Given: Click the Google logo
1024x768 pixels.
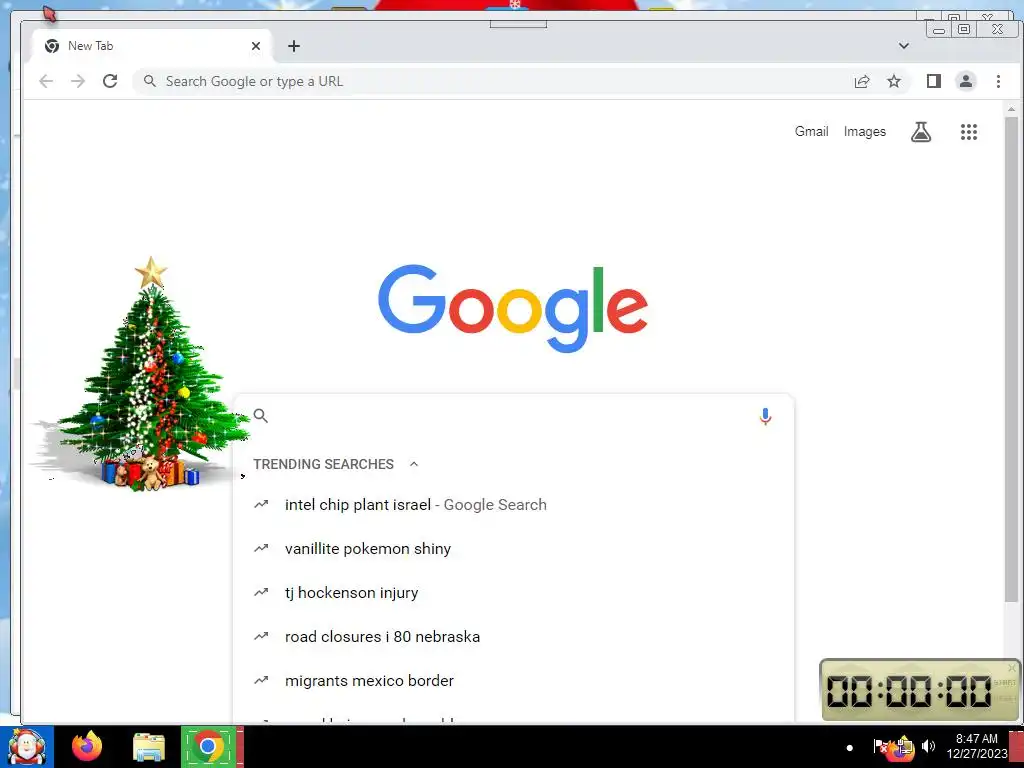Looking at the screenshot, I should point(513,308).
